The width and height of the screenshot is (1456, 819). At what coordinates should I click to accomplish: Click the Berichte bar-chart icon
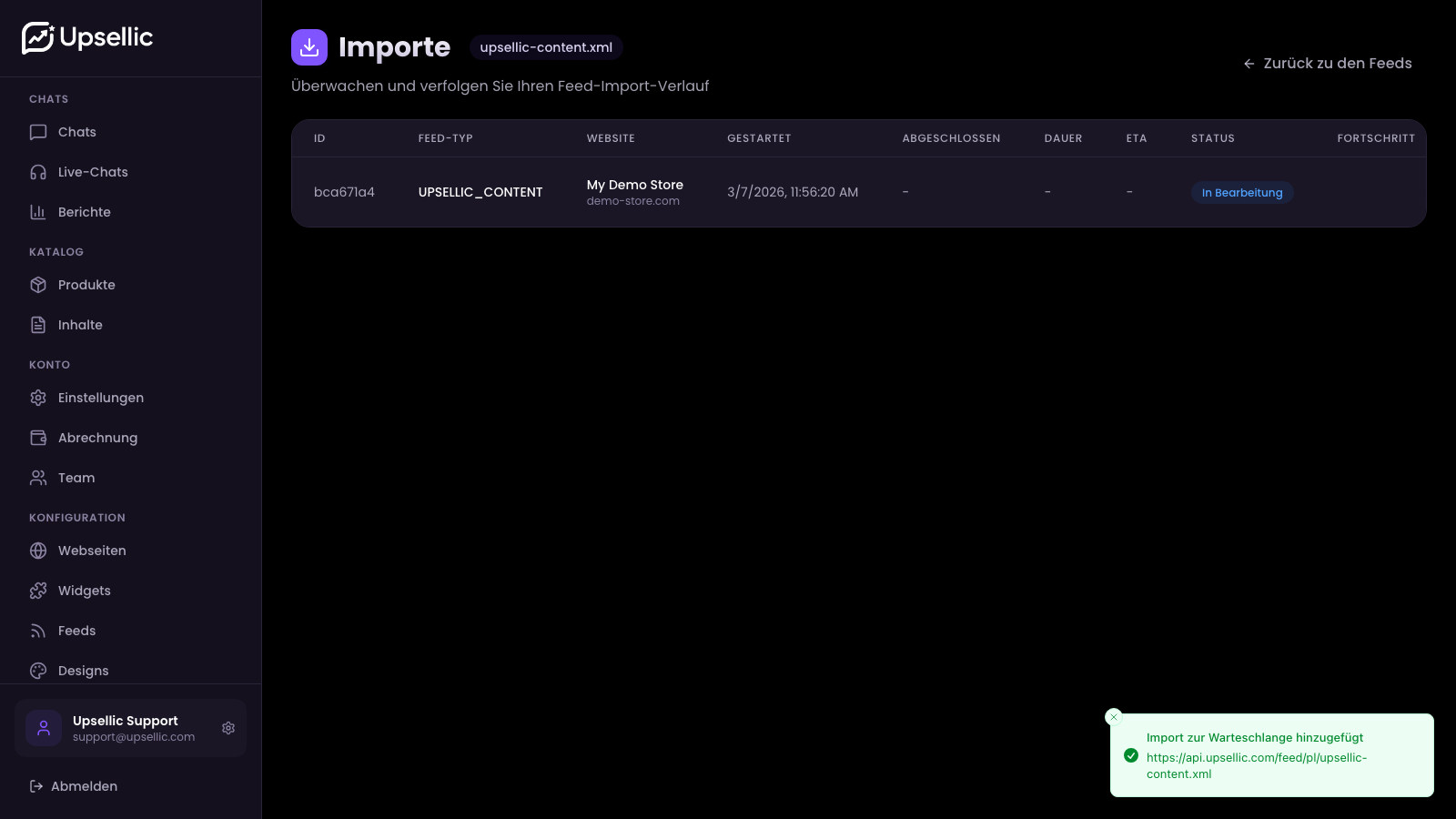pyautogui.click(x=37, y=211)
